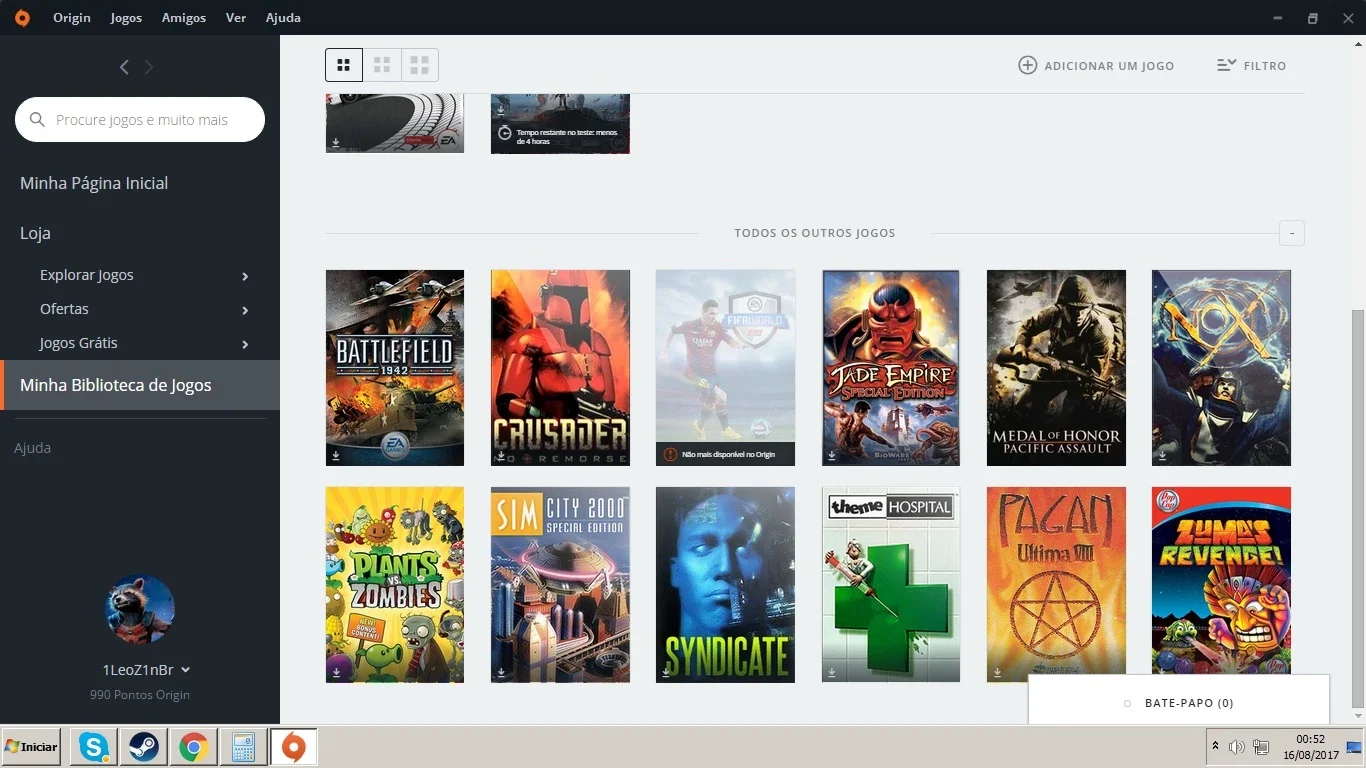Click download icon on Theme Hospital tile
The image size is (1366, 768).
point(832,672)
